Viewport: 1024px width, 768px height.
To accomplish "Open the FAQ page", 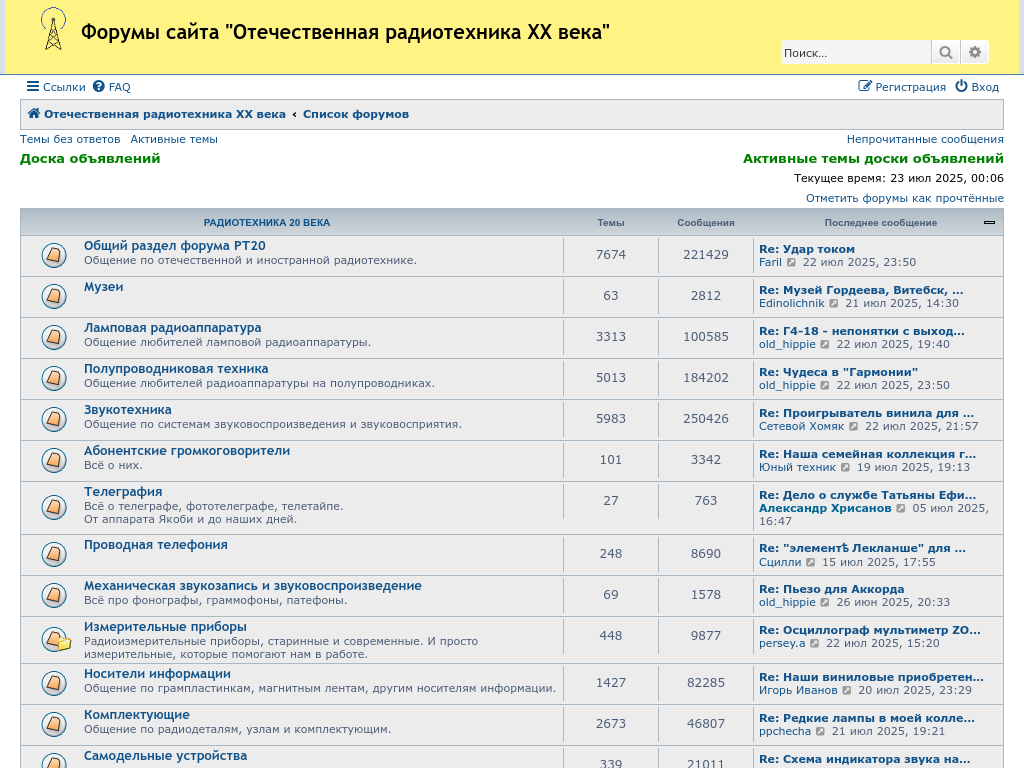I will coord(111,87).
